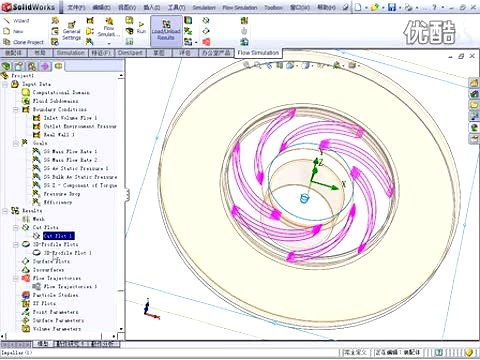This screenshot has width=480, height=360.
Task: Collapse the Input Data node
Action: [x=5, y=84]
